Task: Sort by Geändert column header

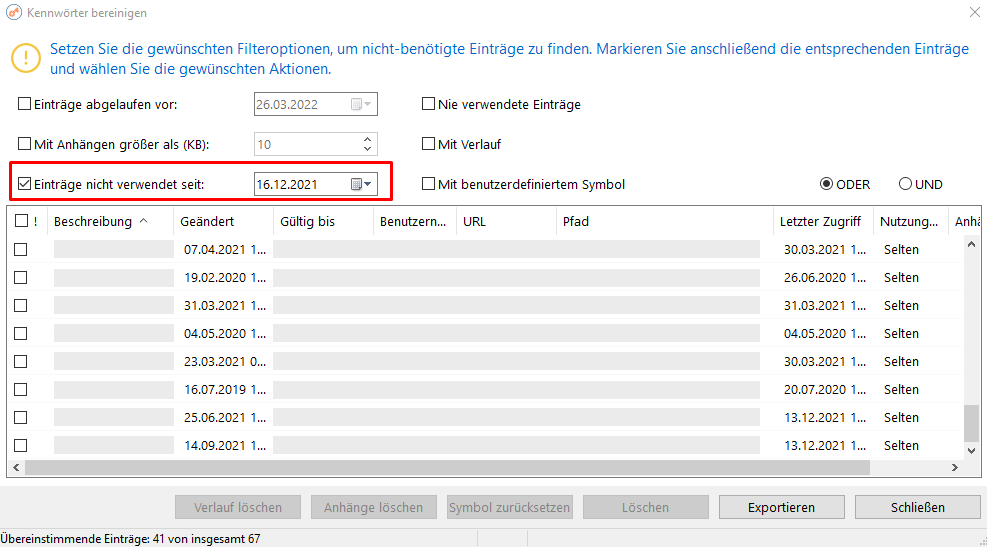Action: pos(223,222)
